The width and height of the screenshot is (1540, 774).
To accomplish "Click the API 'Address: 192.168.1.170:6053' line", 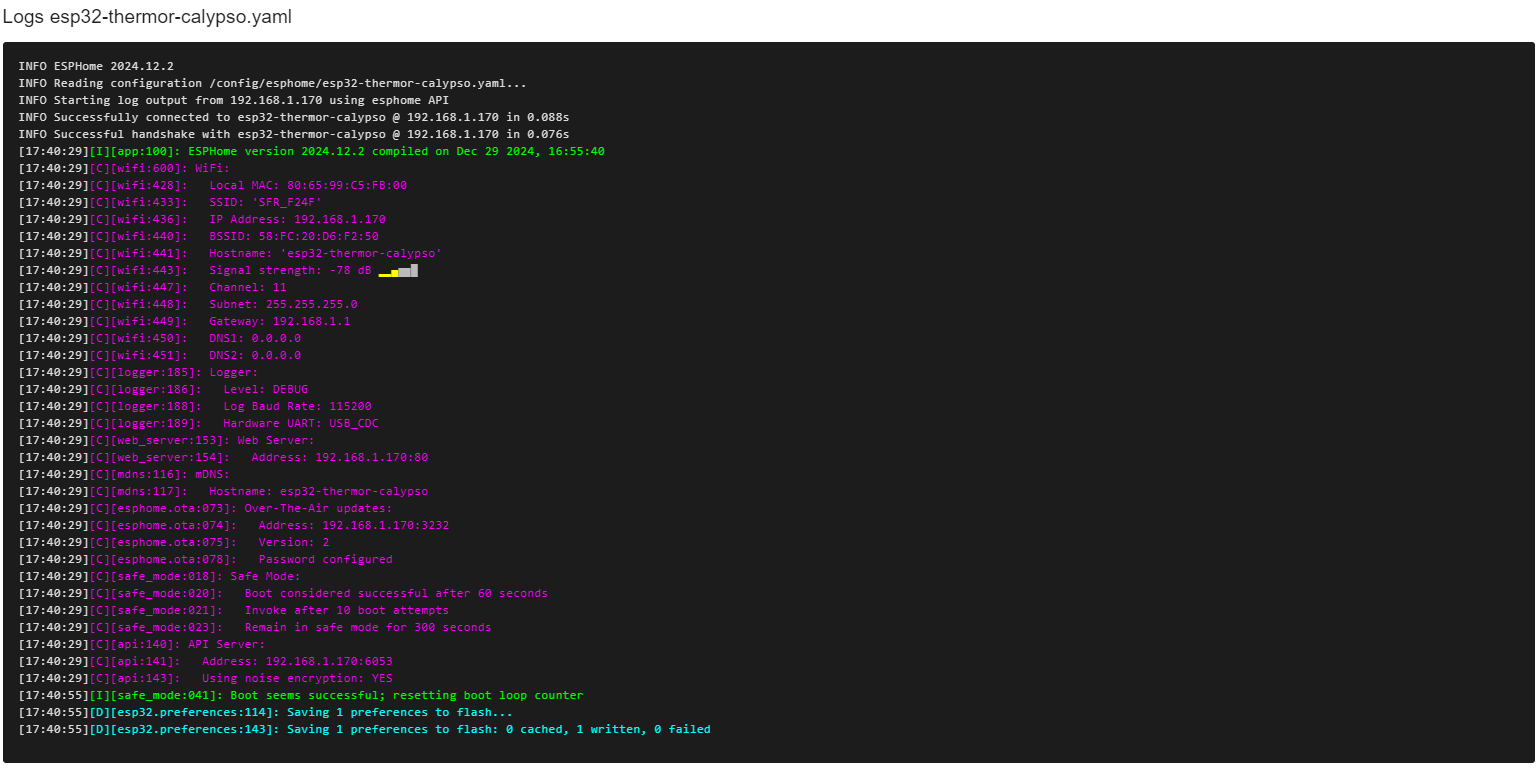I will pyautogui.click(x=205, y=661).
